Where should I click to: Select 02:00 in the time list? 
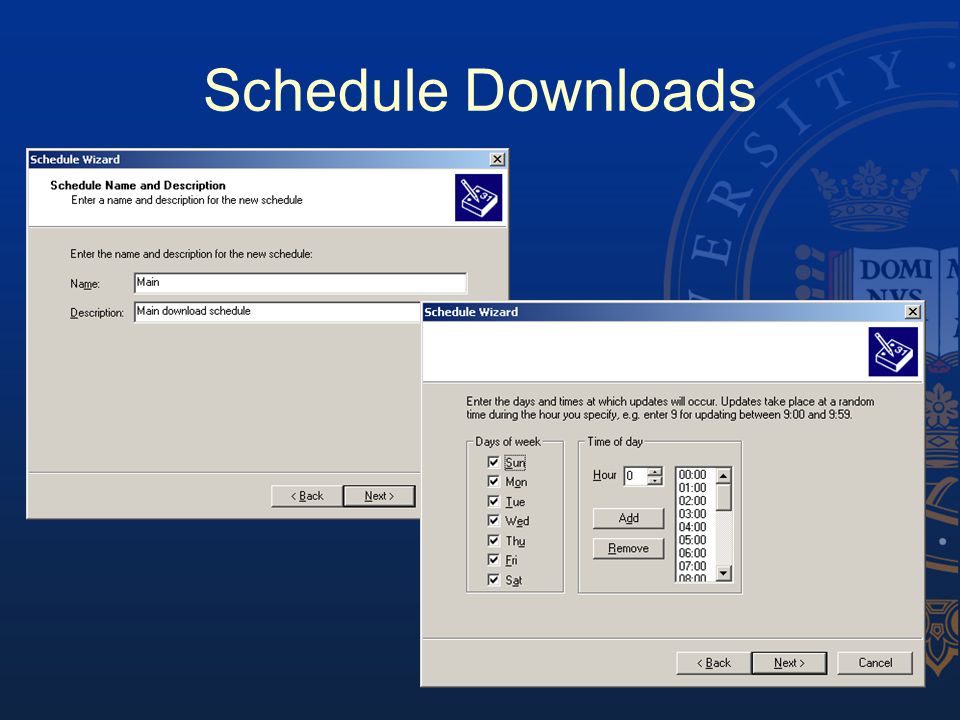coord(692,501)
